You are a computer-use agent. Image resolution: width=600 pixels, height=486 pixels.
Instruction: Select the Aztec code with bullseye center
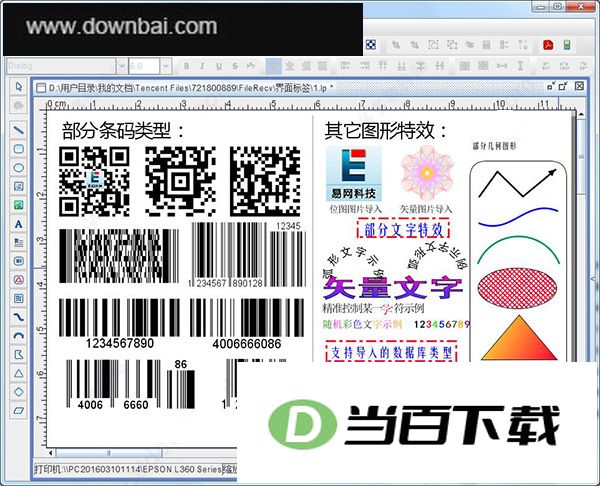[x=180, y=181]
